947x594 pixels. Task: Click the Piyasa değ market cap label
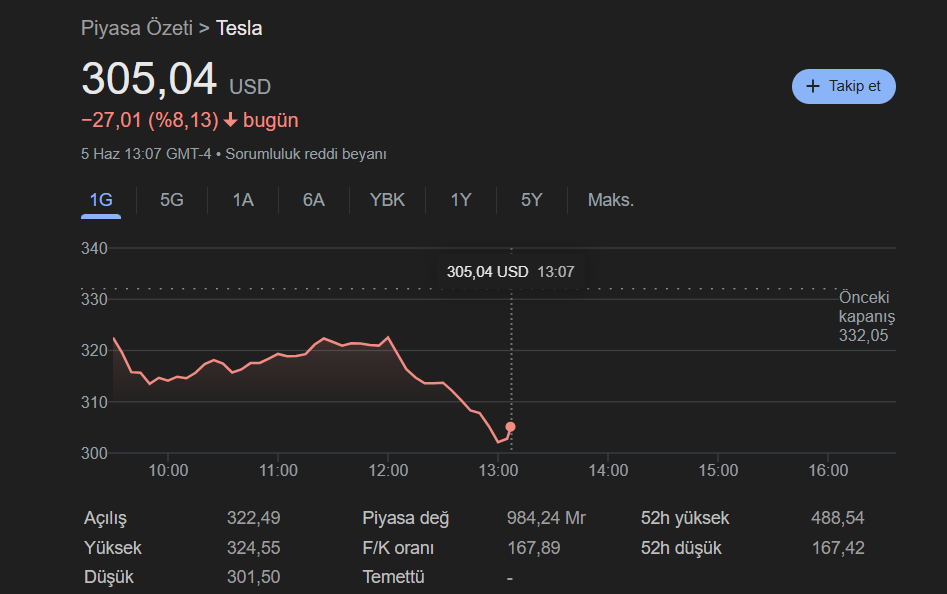(x=406, y=518)
